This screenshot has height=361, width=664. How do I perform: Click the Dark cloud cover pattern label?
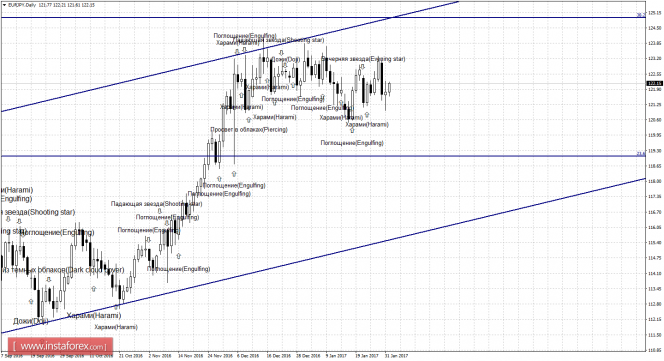(x=62, y=269)
